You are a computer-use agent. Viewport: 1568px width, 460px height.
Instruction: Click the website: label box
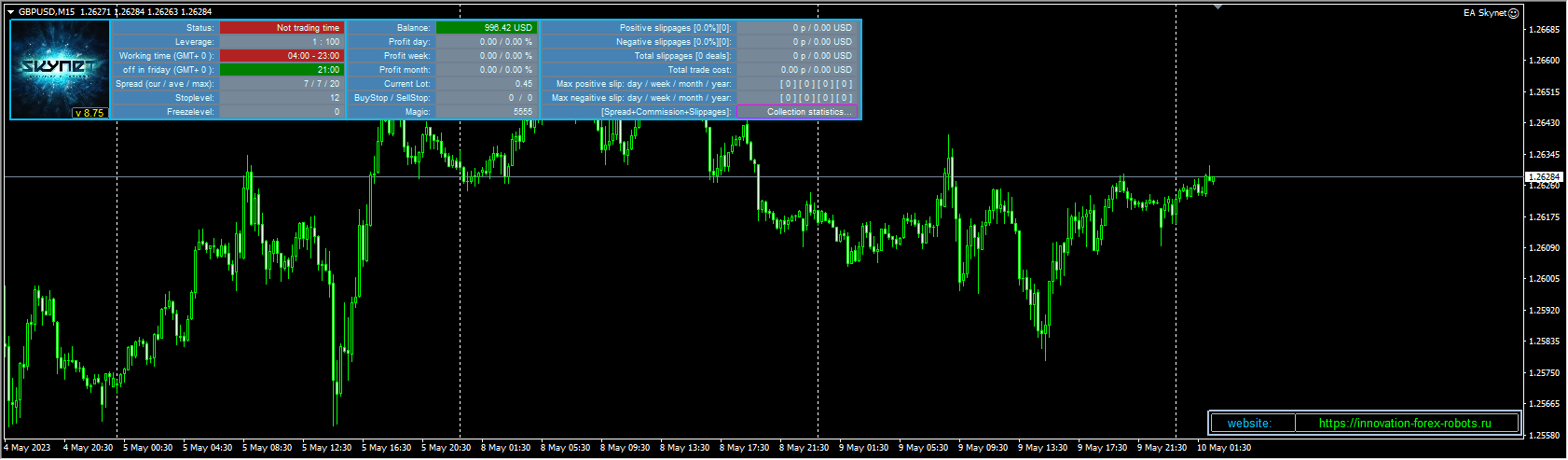pyautogui.click(x=1249, y=424)
